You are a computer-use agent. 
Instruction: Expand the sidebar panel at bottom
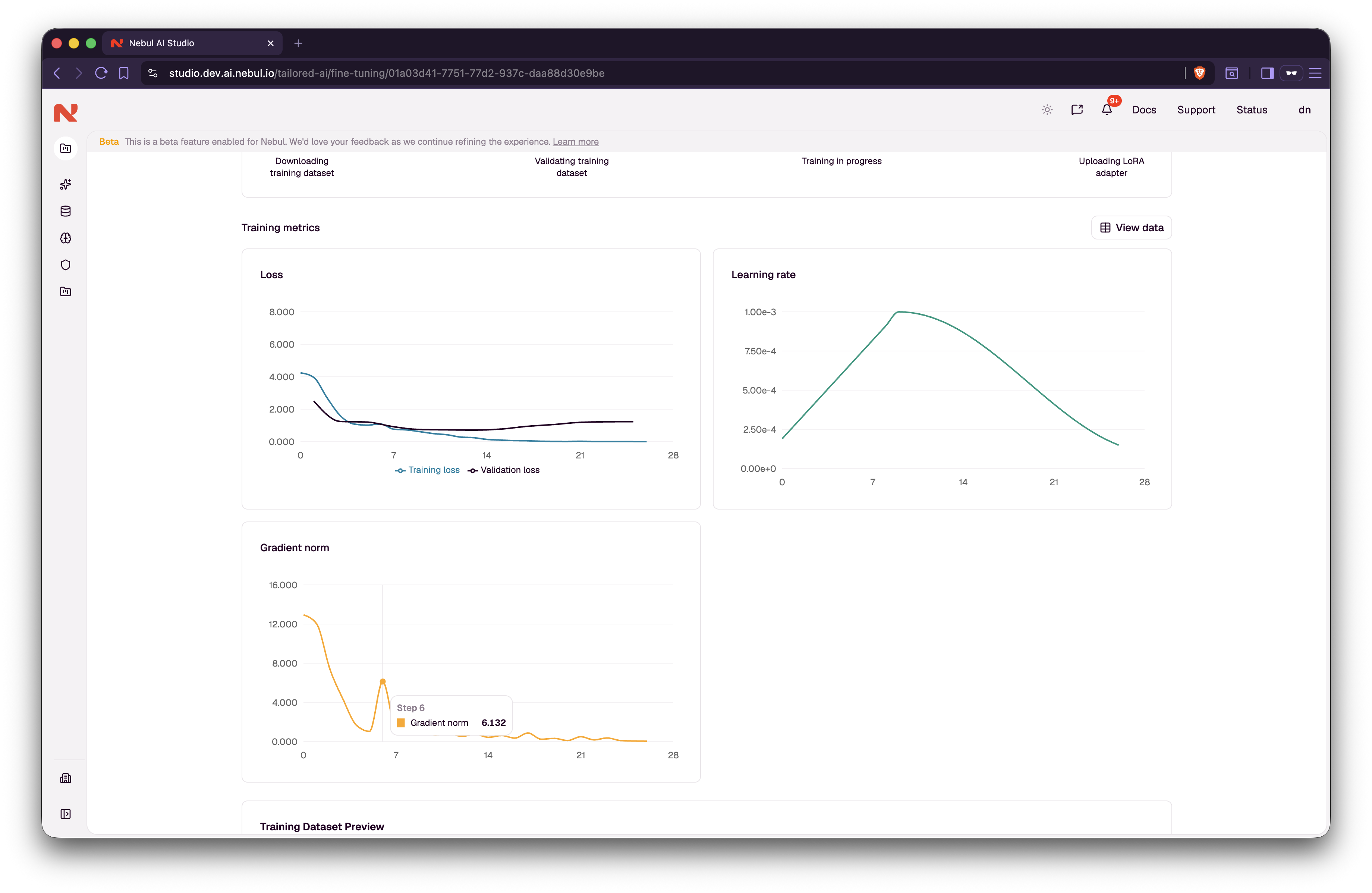click(x=66, y=814)
